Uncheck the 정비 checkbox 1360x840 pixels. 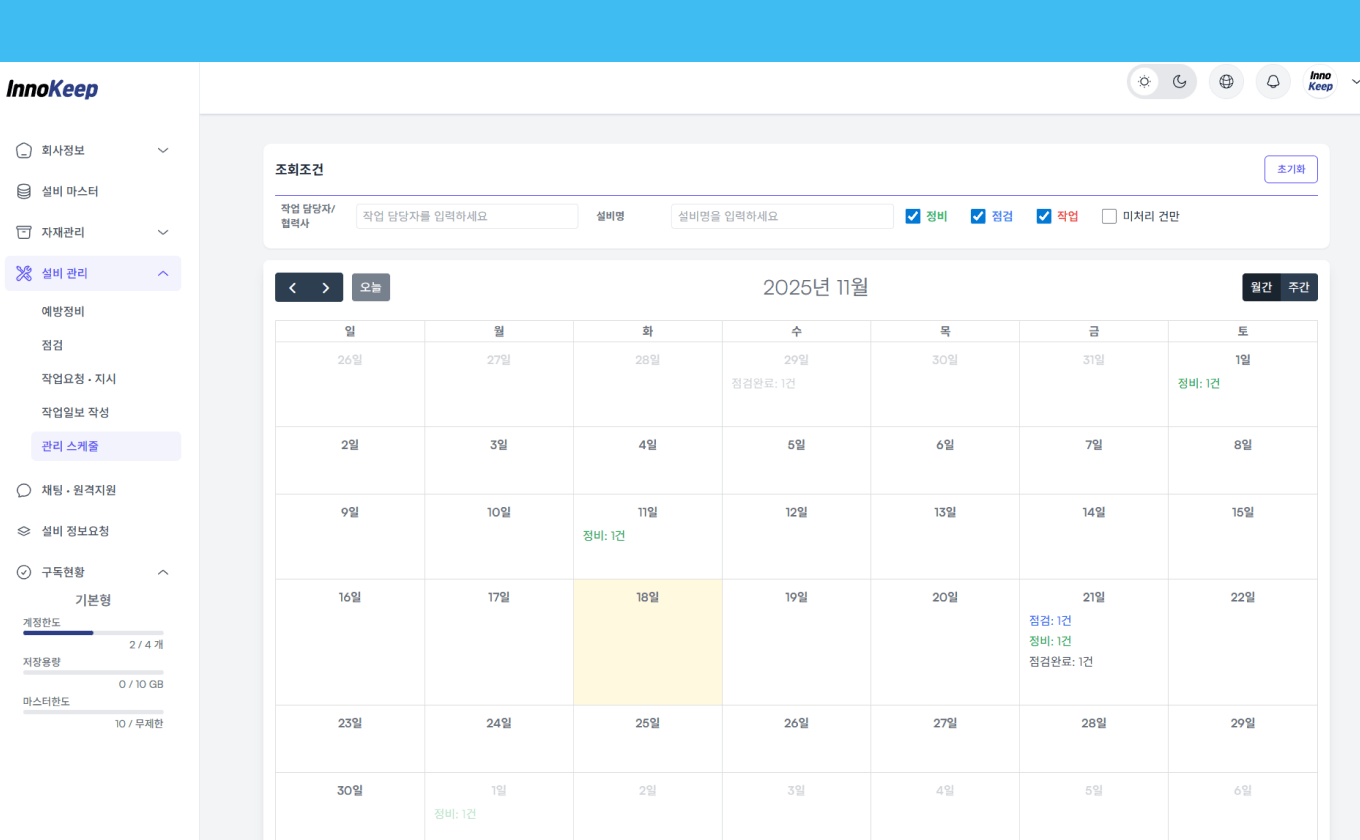913,216
